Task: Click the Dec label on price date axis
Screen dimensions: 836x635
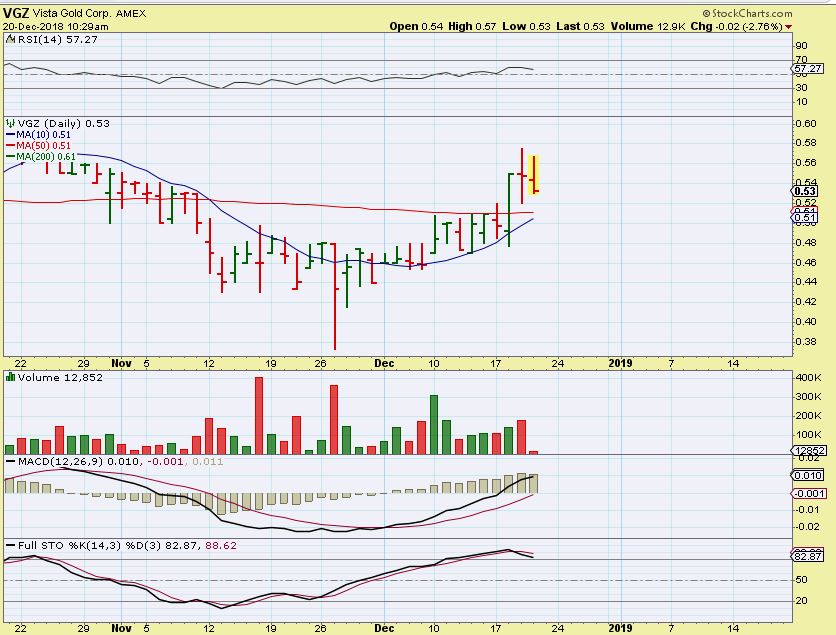Action: point(384,364)
